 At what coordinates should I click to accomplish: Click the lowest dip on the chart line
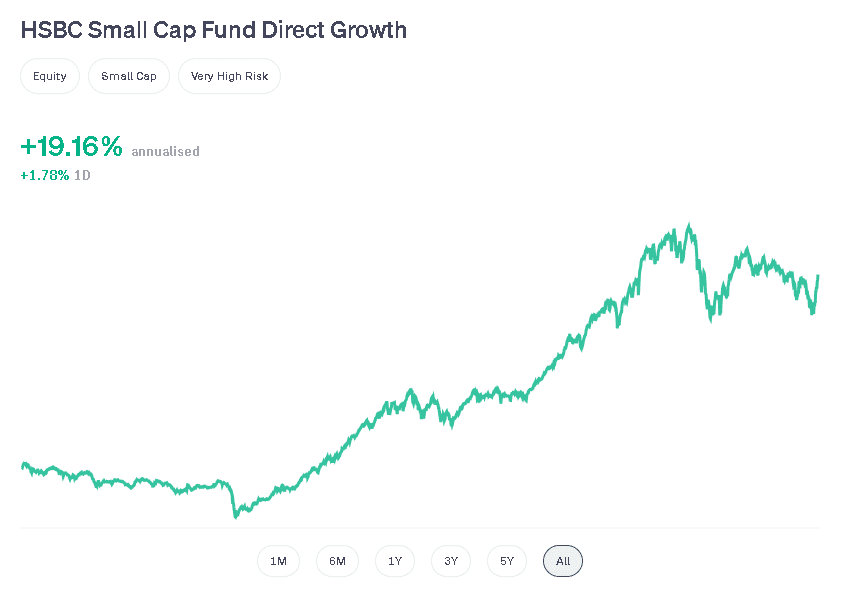coord(236,516)
